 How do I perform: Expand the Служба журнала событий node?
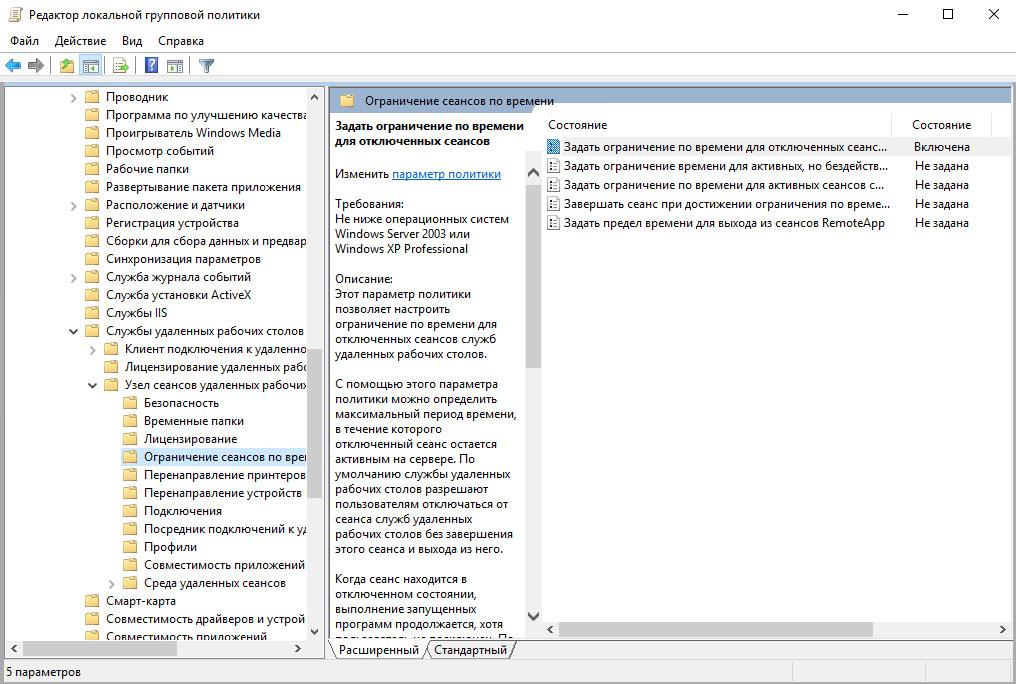click(x=73, y=278)
